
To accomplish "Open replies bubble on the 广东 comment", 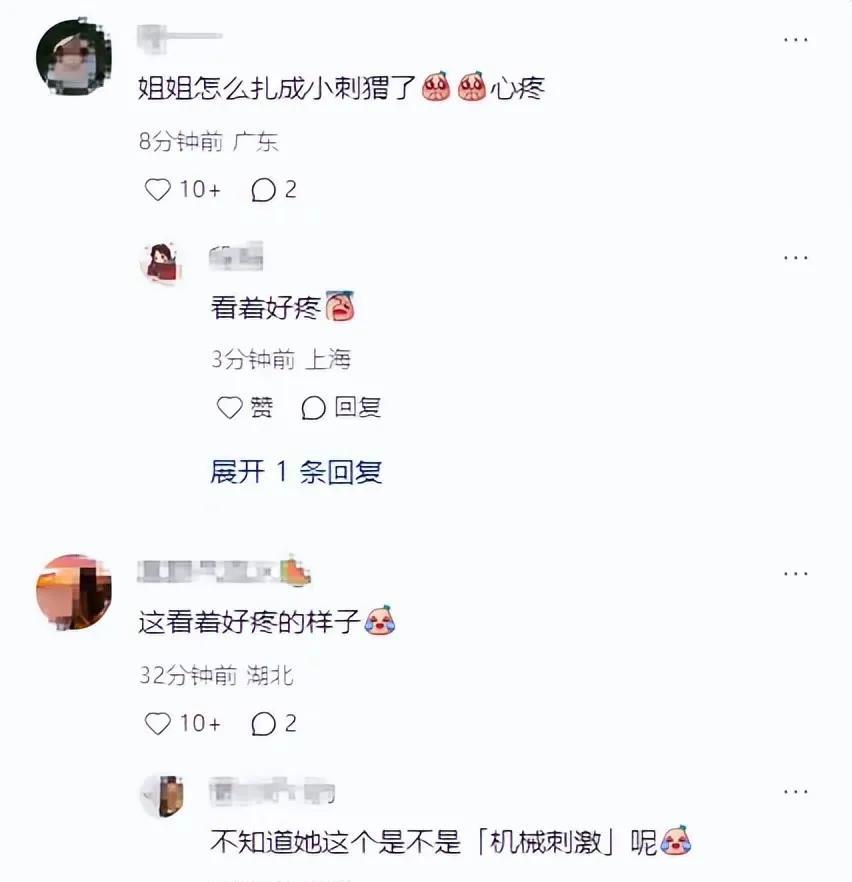I will point(263,190).
